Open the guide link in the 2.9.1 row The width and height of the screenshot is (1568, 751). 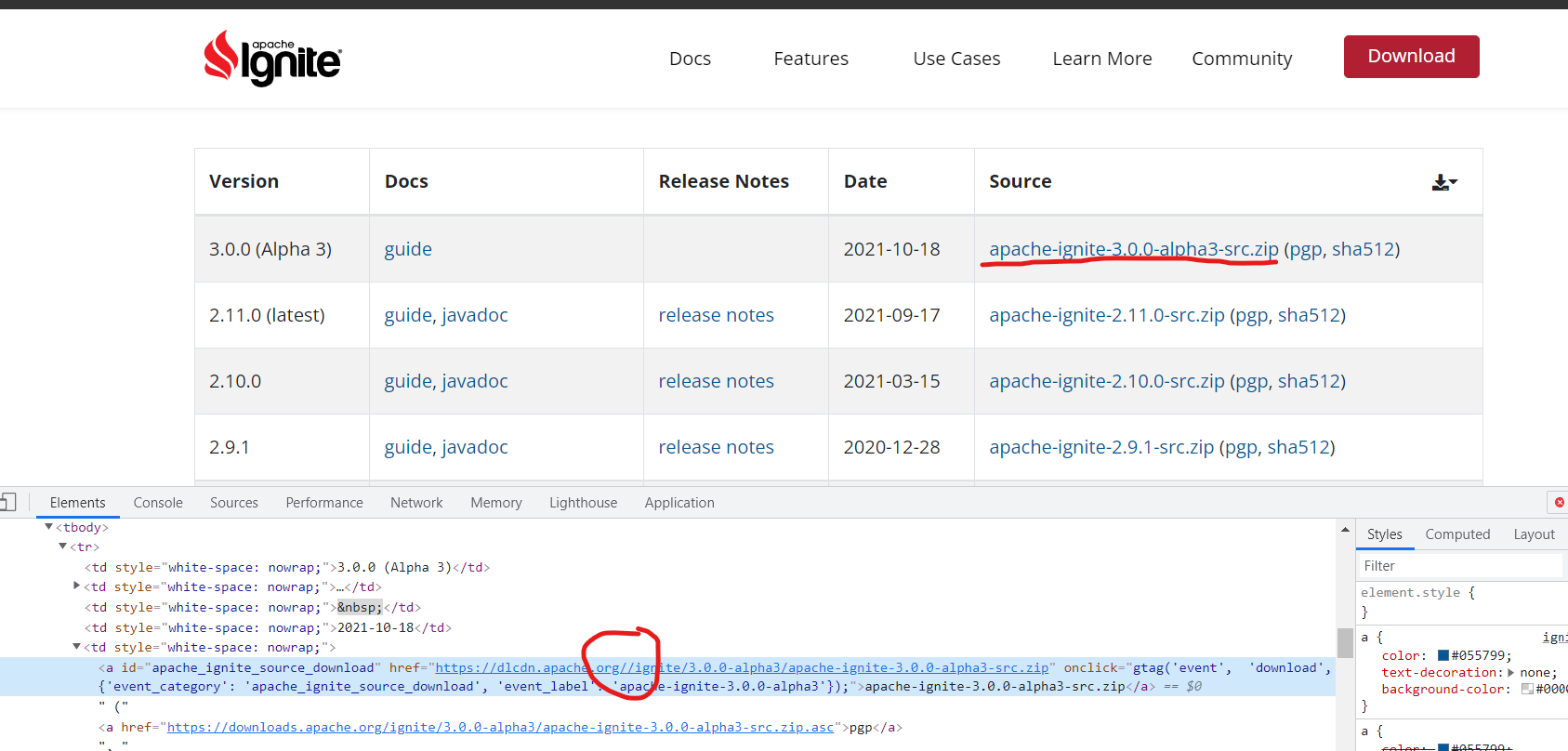(408, 447)
